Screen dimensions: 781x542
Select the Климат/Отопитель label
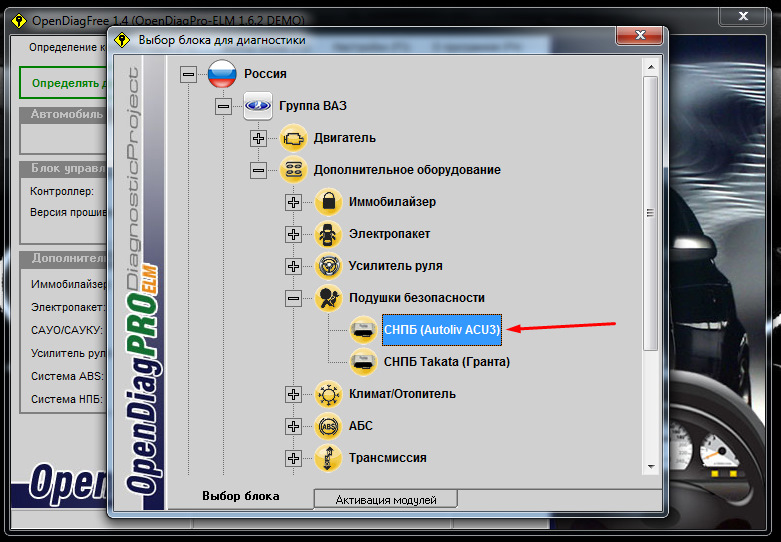coord(402,394)
